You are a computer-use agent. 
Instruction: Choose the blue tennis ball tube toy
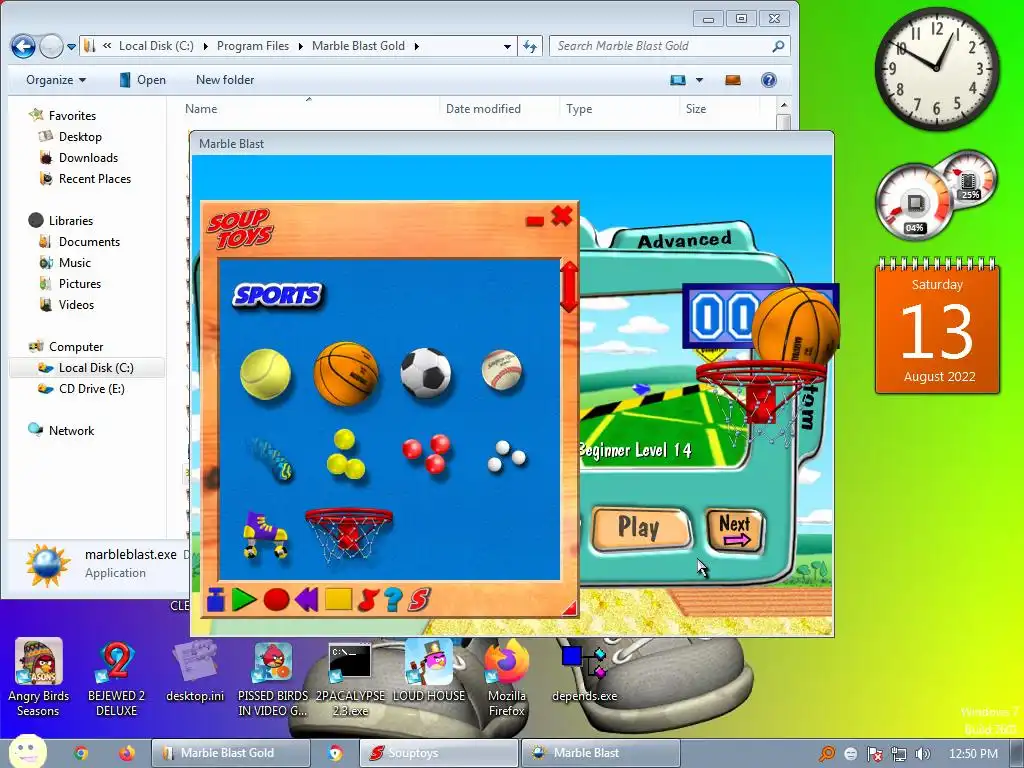pos(270,458)
